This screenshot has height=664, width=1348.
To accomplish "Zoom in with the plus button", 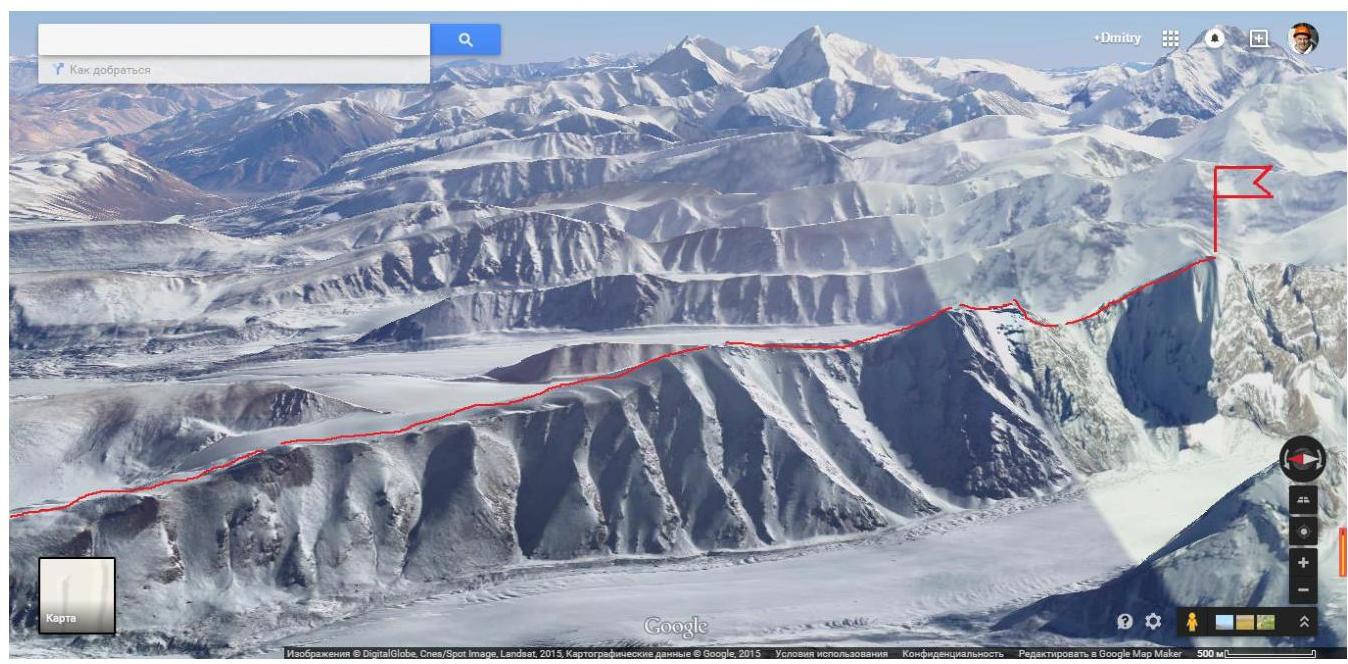I will pos(1302,563).
